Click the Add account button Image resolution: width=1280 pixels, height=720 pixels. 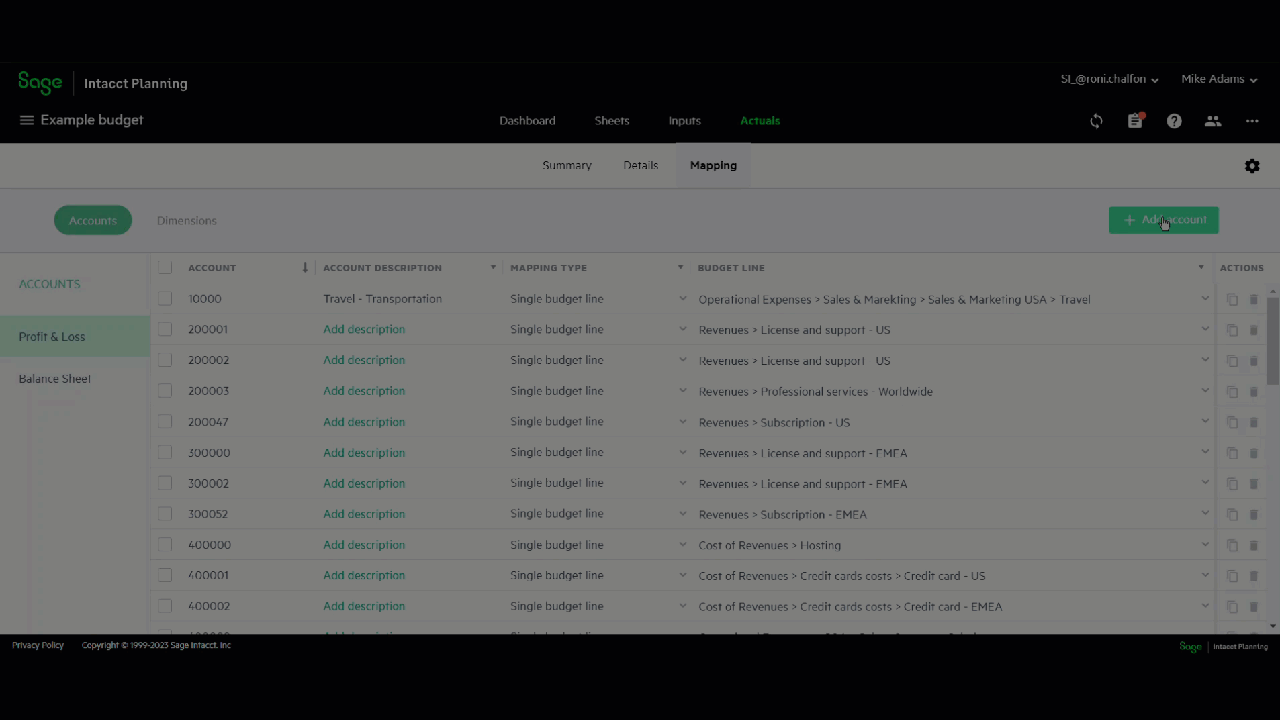(x=1164, y=220)
